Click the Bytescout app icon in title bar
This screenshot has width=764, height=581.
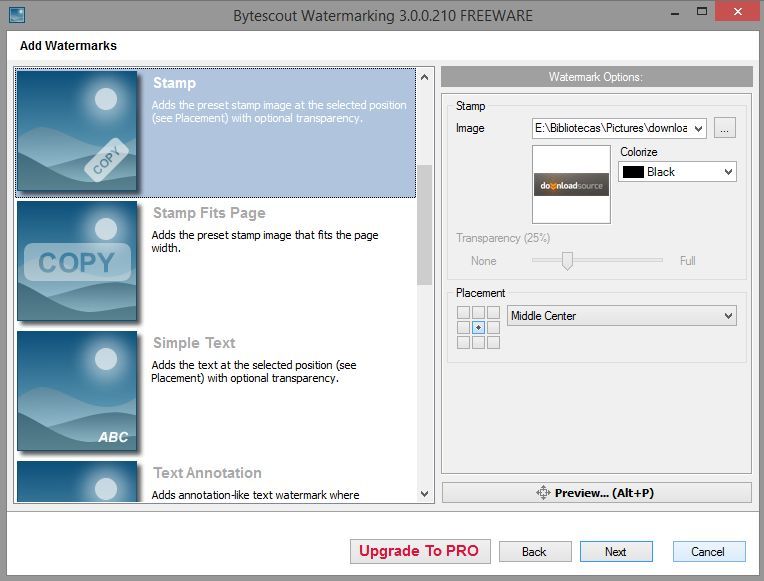[17, 15]
